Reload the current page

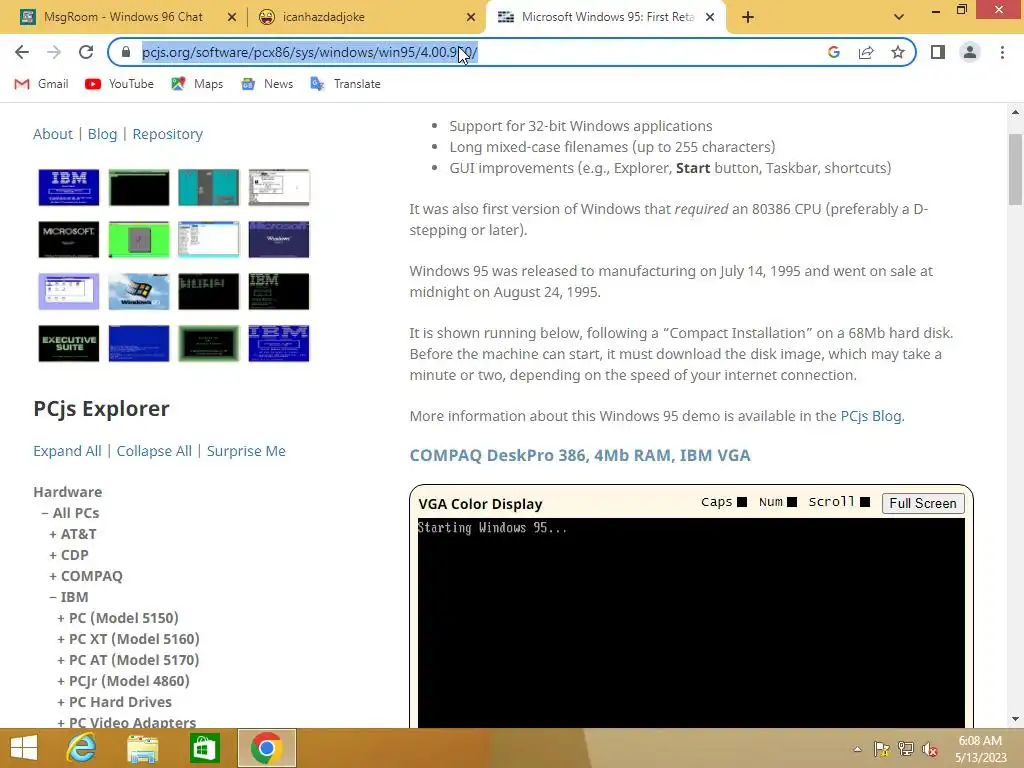tap(86, 52)
